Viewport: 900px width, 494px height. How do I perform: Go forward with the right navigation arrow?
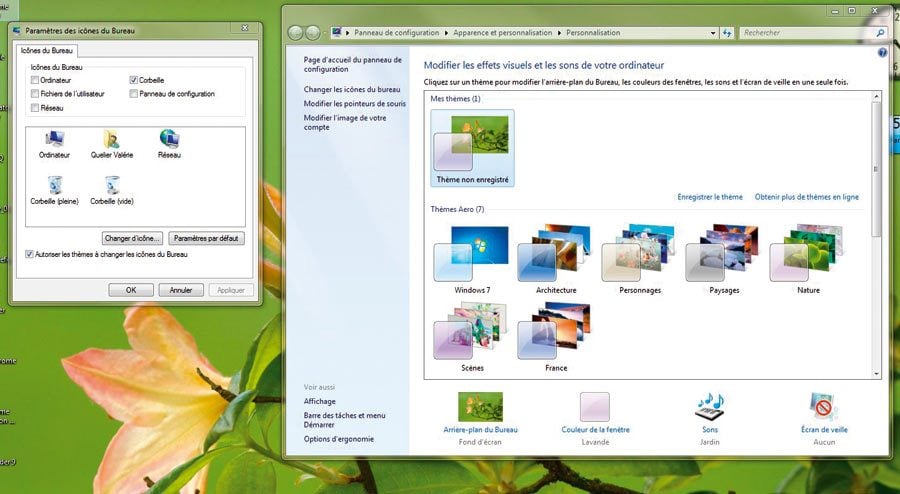[x=313, y=33]
